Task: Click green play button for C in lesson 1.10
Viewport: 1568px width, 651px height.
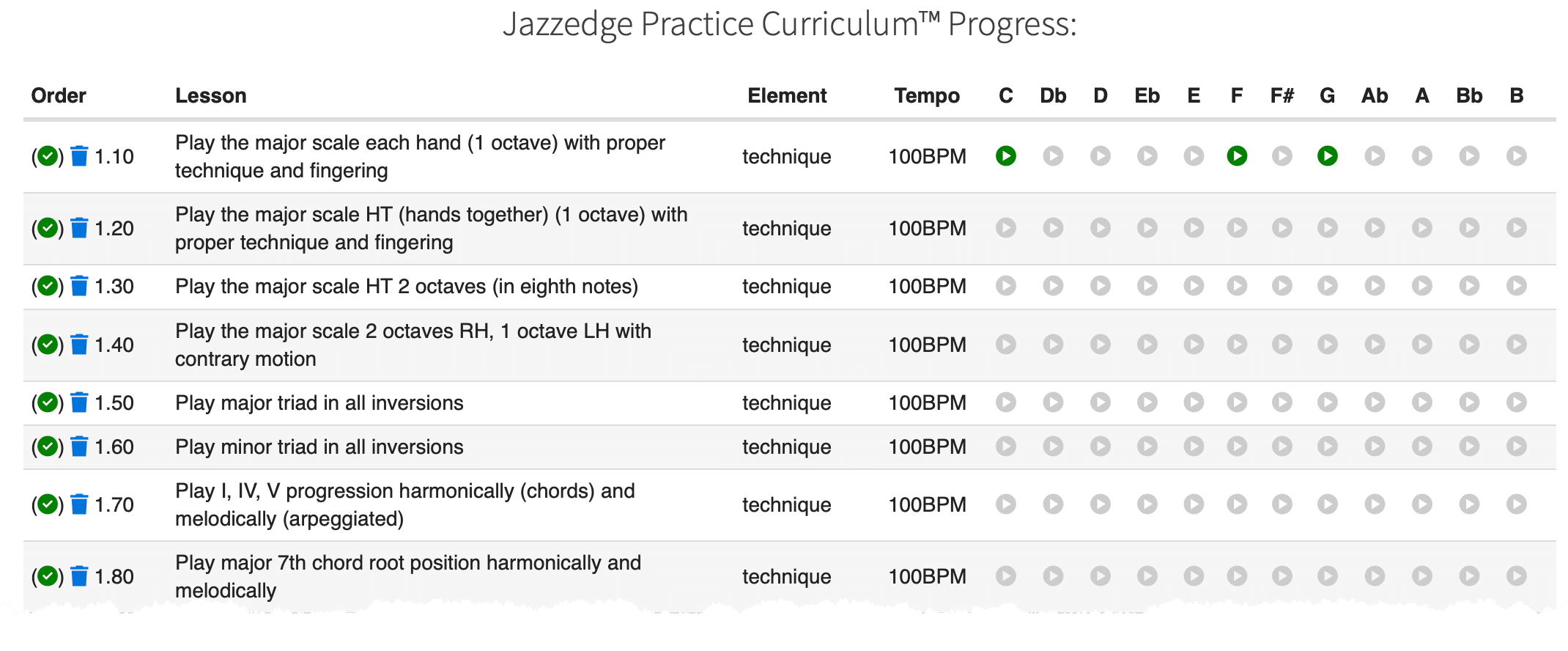Action: click(x=1006, y=156)
